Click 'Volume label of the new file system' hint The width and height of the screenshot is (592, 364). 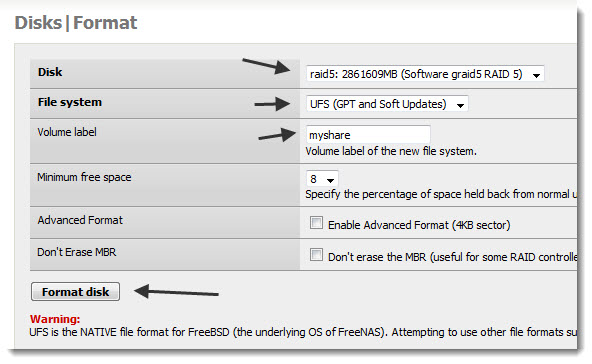click(x=391, y=151)
